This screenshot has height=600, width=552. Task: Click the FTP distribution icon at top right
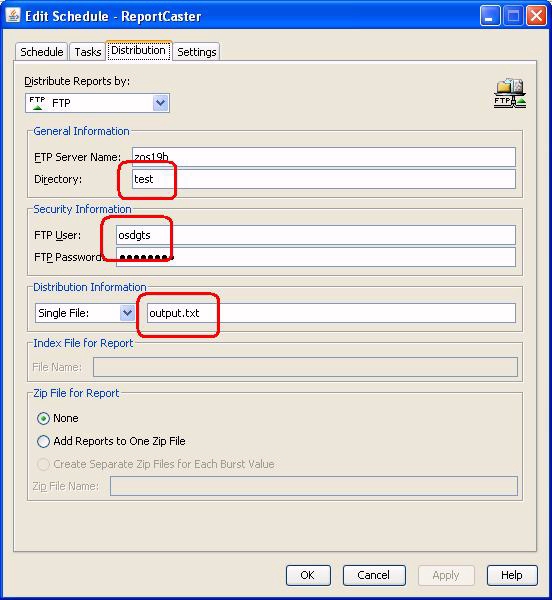510,94
